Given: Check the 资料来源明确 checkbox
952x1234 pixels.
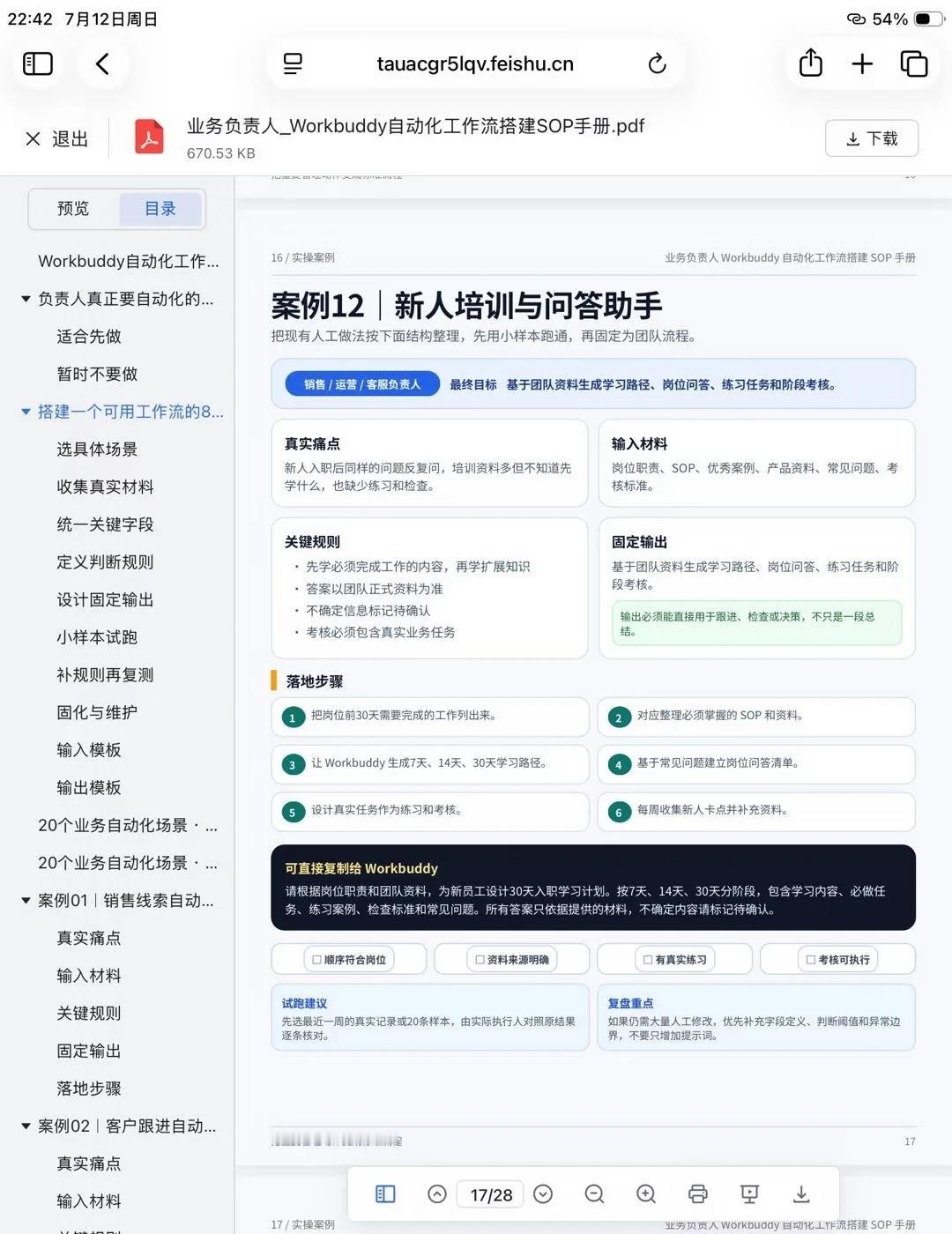Looking at the screenshot, I should tap(480, 960).
